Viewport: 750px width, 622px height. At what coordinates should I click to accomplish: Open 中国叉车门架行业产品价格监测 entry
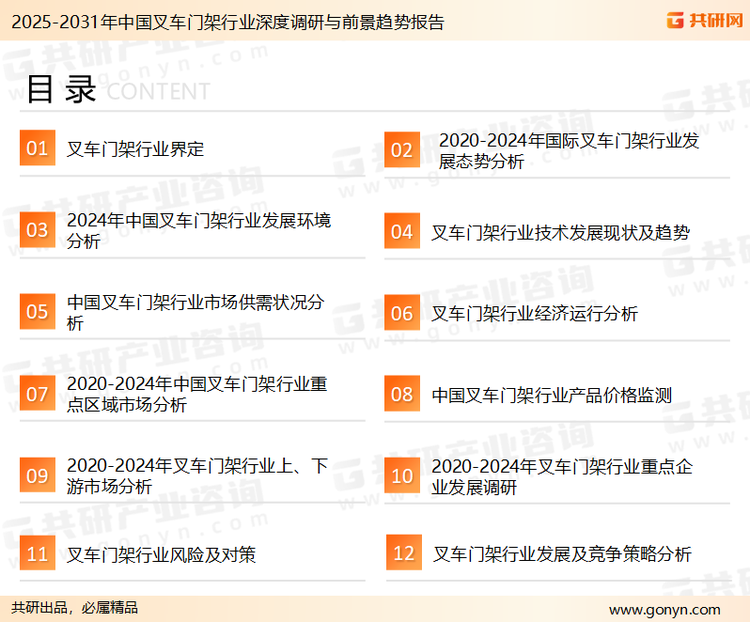point(551,394)
